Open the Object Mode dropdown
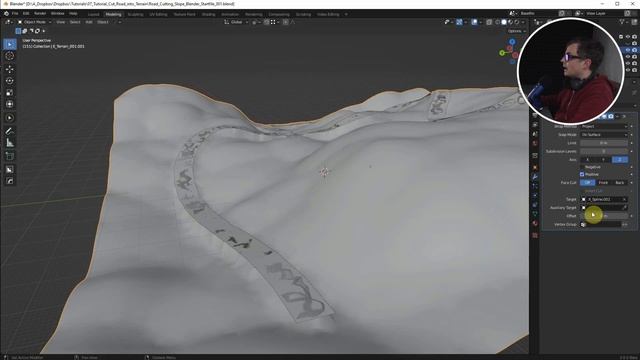 click(x=34, y=22)
